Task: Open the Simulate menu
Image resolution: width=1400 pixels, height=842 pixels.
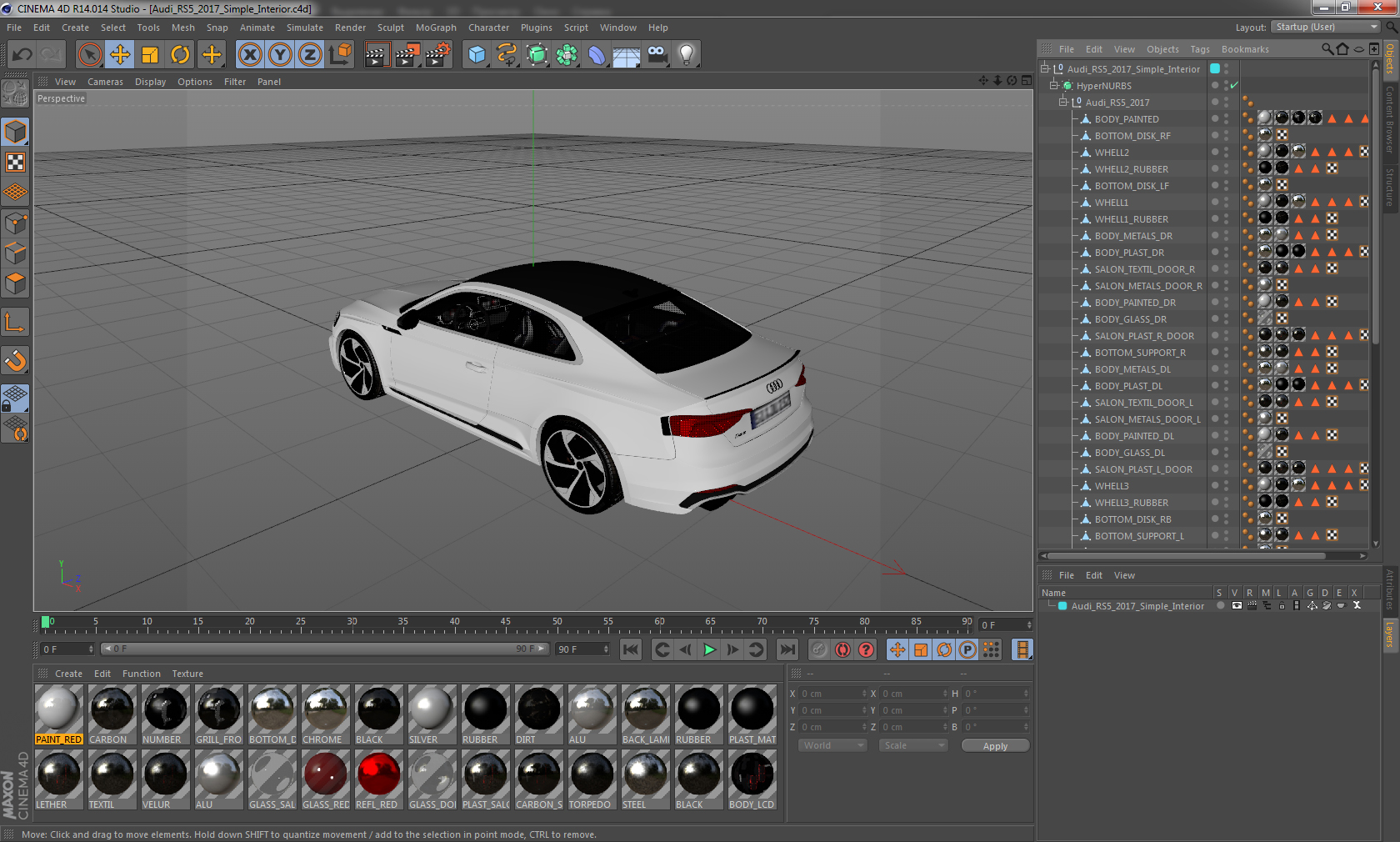Action: (x=305, y=28)
